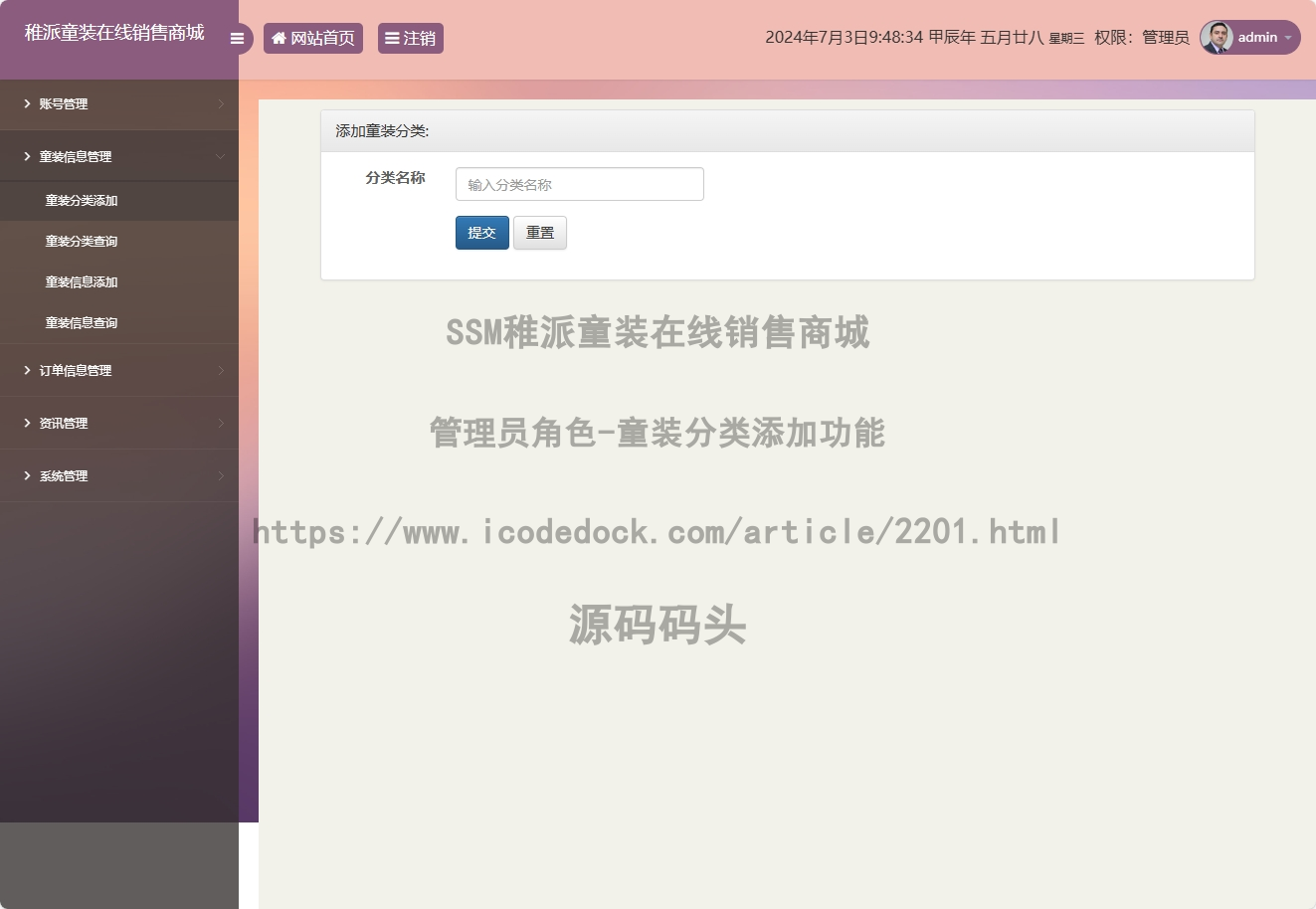Click arrow icon left of 系统管理
The height and width of the screenshot is (909, 1316).
point(27,475)
